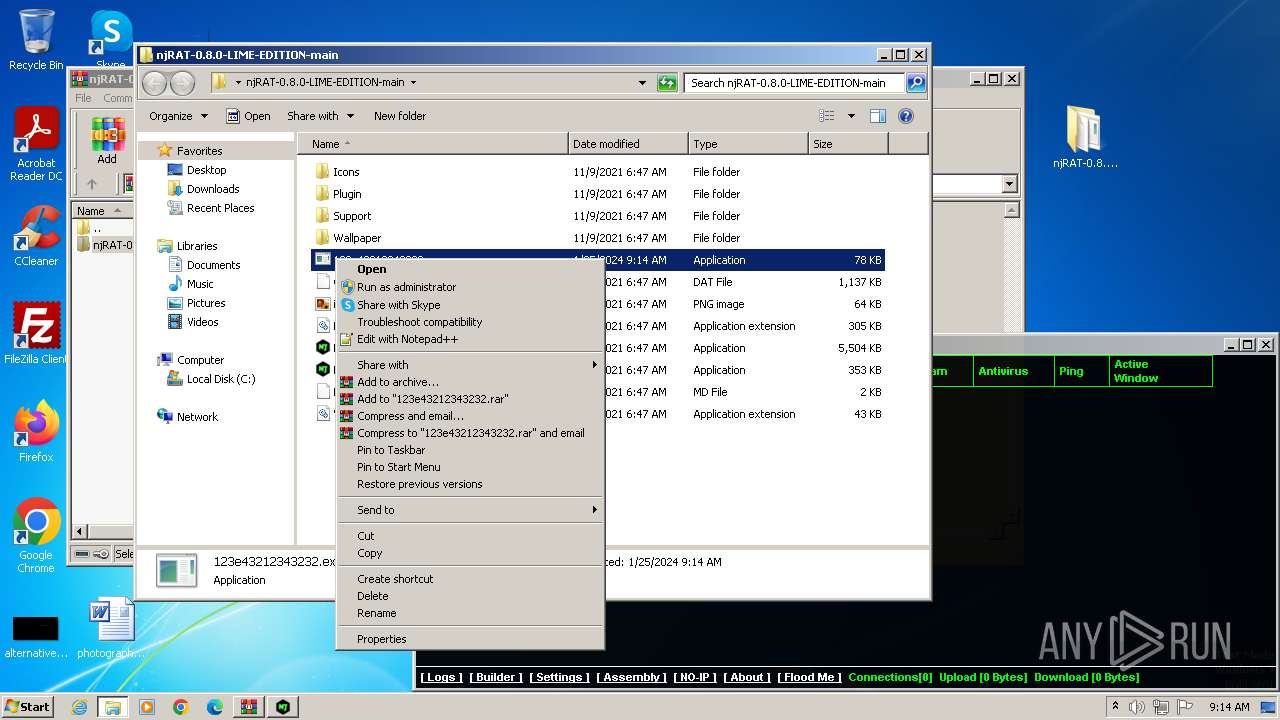Image resolution: width=1280 pixels, height=720 pixels.
Task: Open Windows Explorer taskbar button
Action: pos(112,707)
